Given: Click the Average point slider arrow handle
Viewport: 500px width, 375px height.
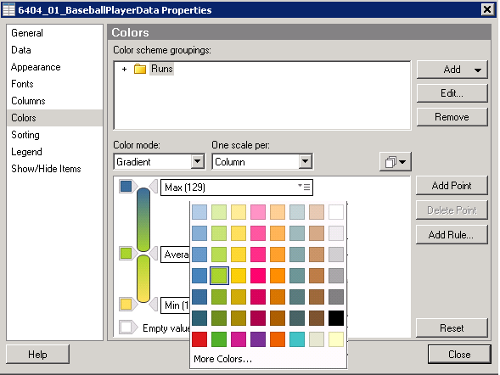Looking at the screenshot, I should click(154, 254).
